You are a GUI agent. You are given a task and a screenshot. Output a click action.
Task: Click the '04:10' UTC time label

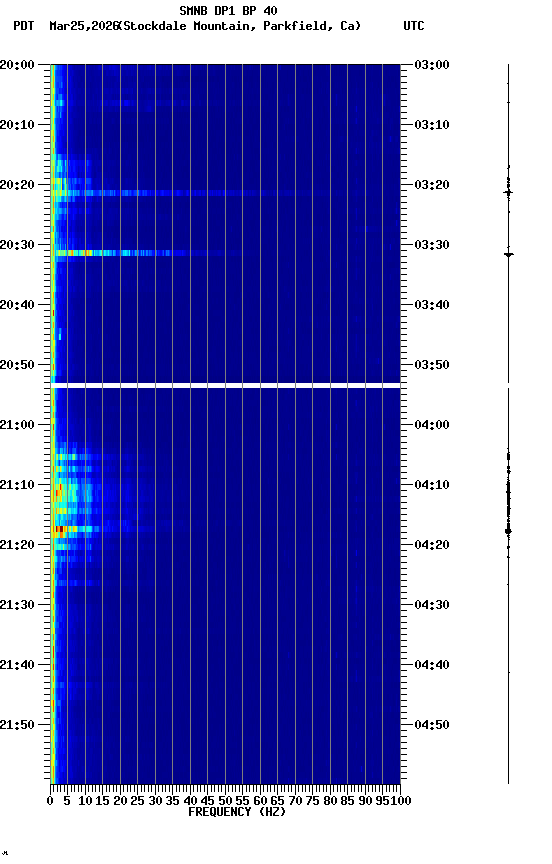tap(432, 485)
